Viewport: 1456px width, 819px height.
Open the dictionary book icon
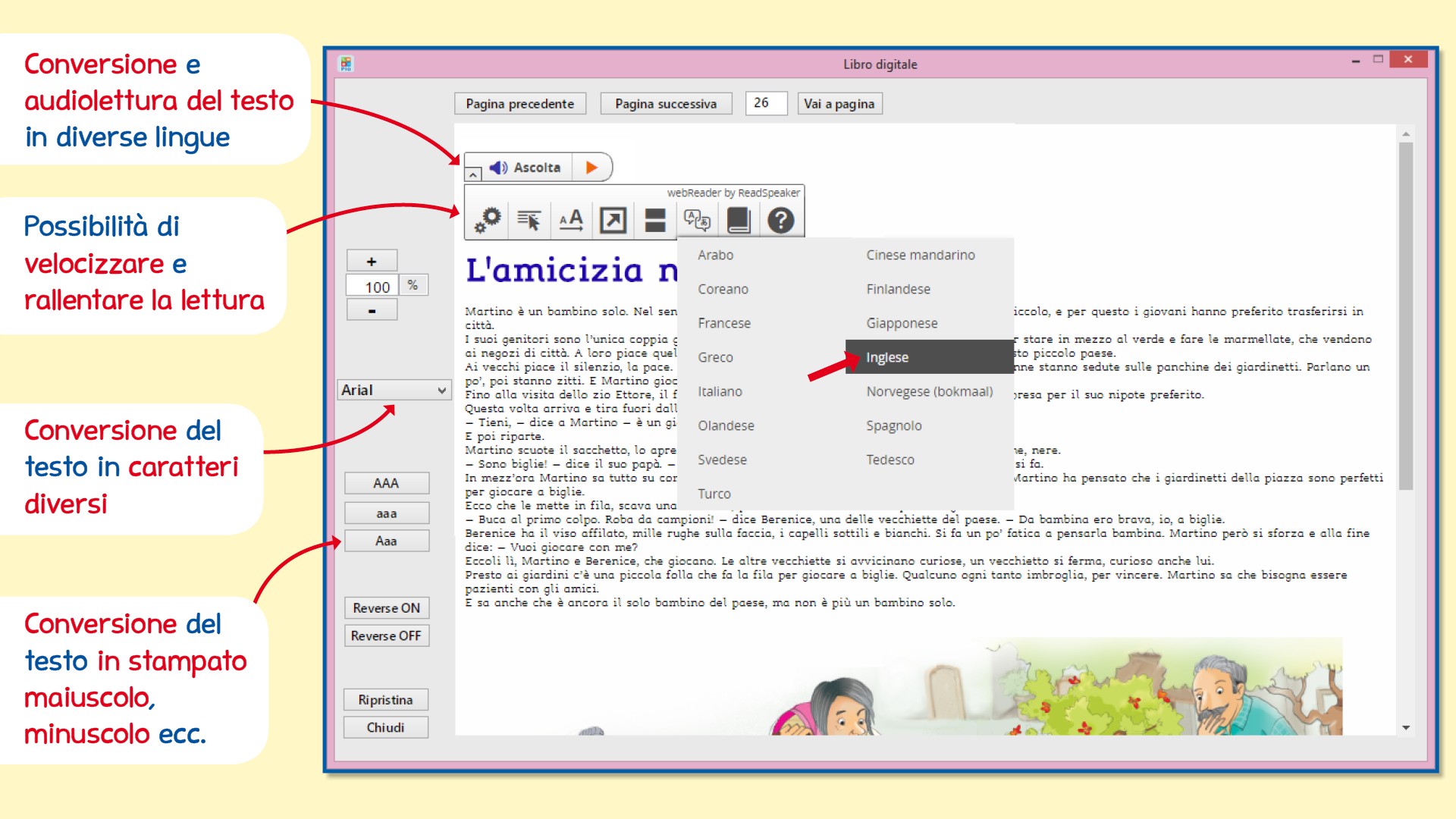[739, 220]
